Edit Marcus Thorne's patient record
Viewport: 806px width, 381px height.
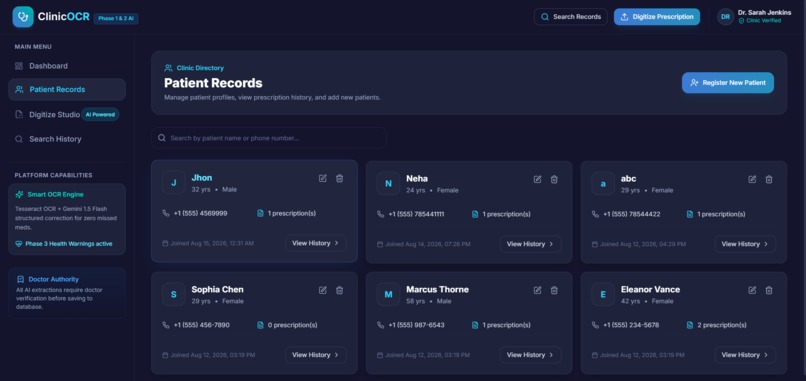coord(538,290)
